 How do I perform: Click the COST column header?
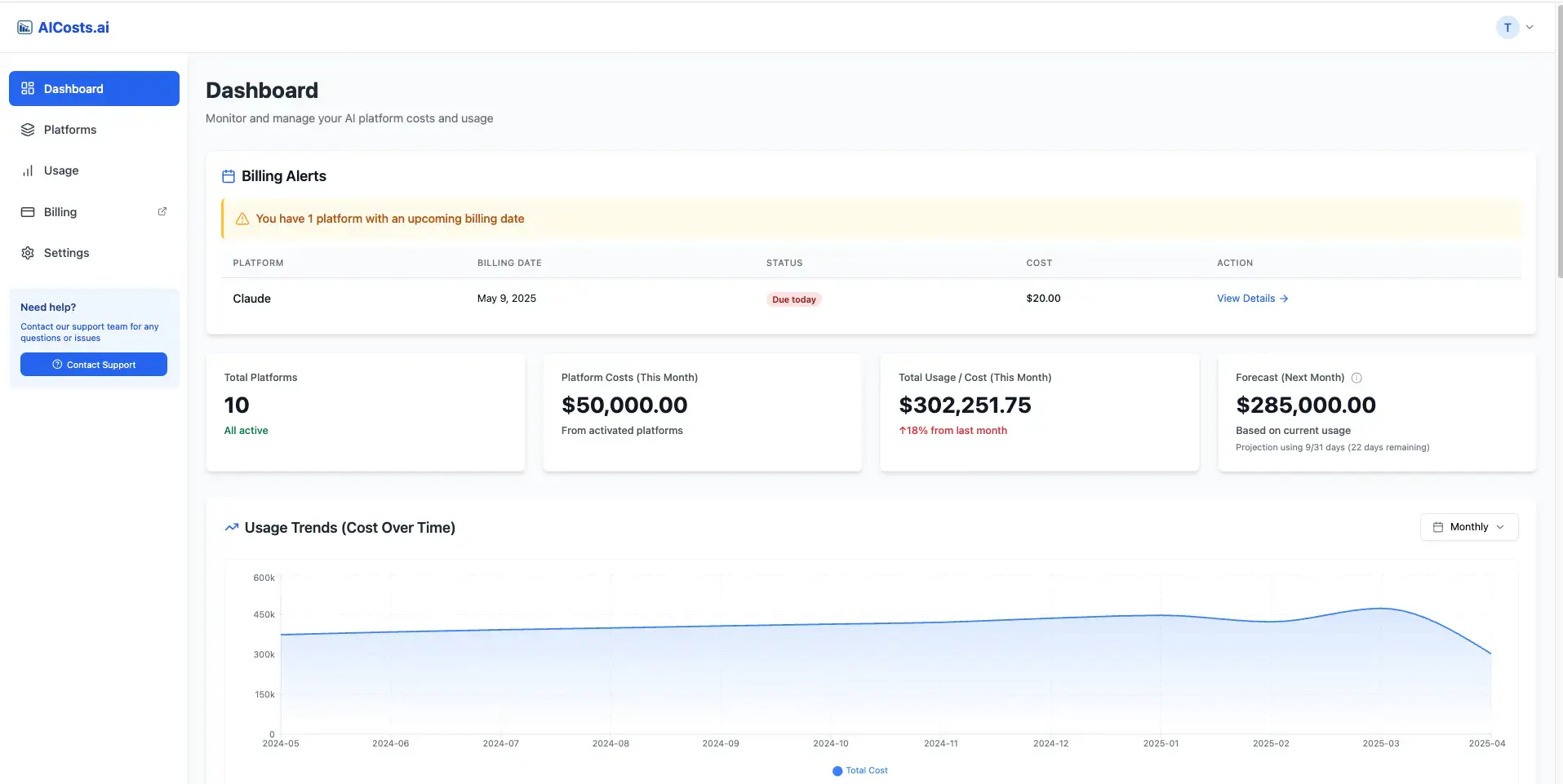pos(1039,263)
